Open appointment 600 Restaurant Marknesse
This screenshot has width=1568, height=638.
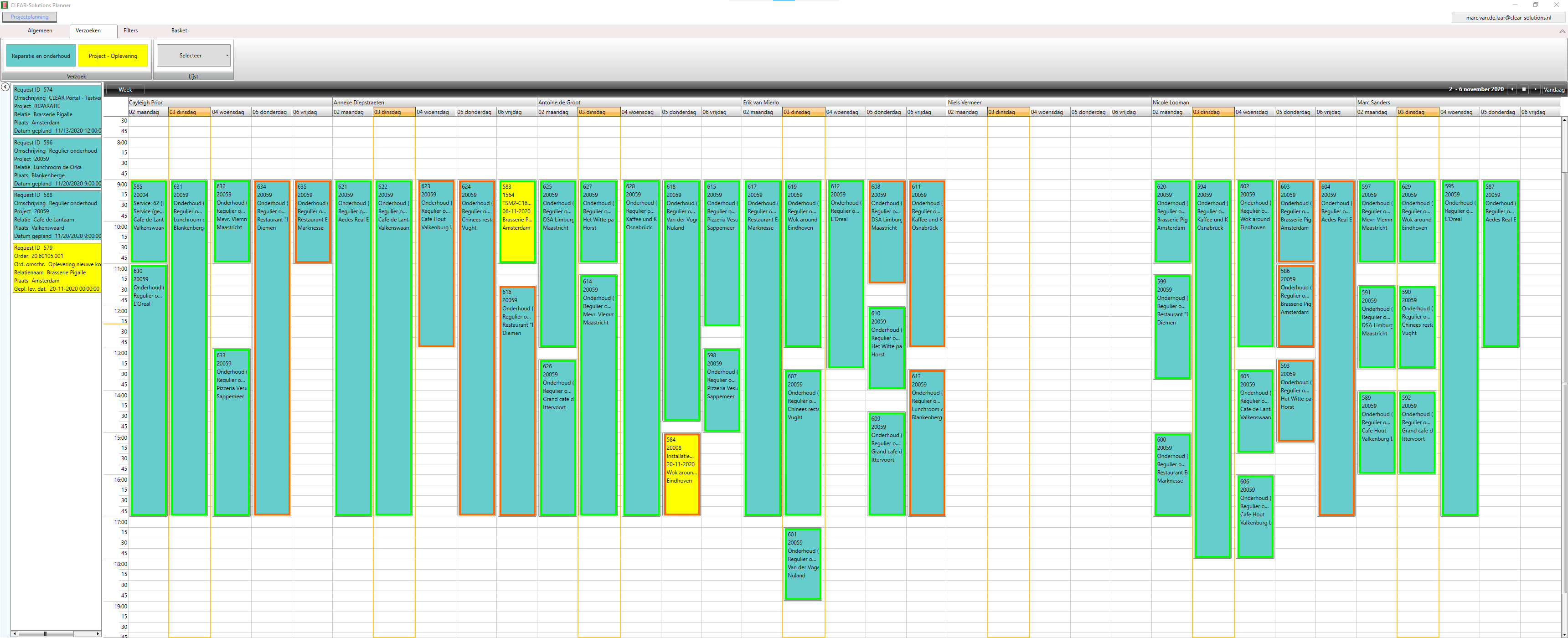(1172, 475)
